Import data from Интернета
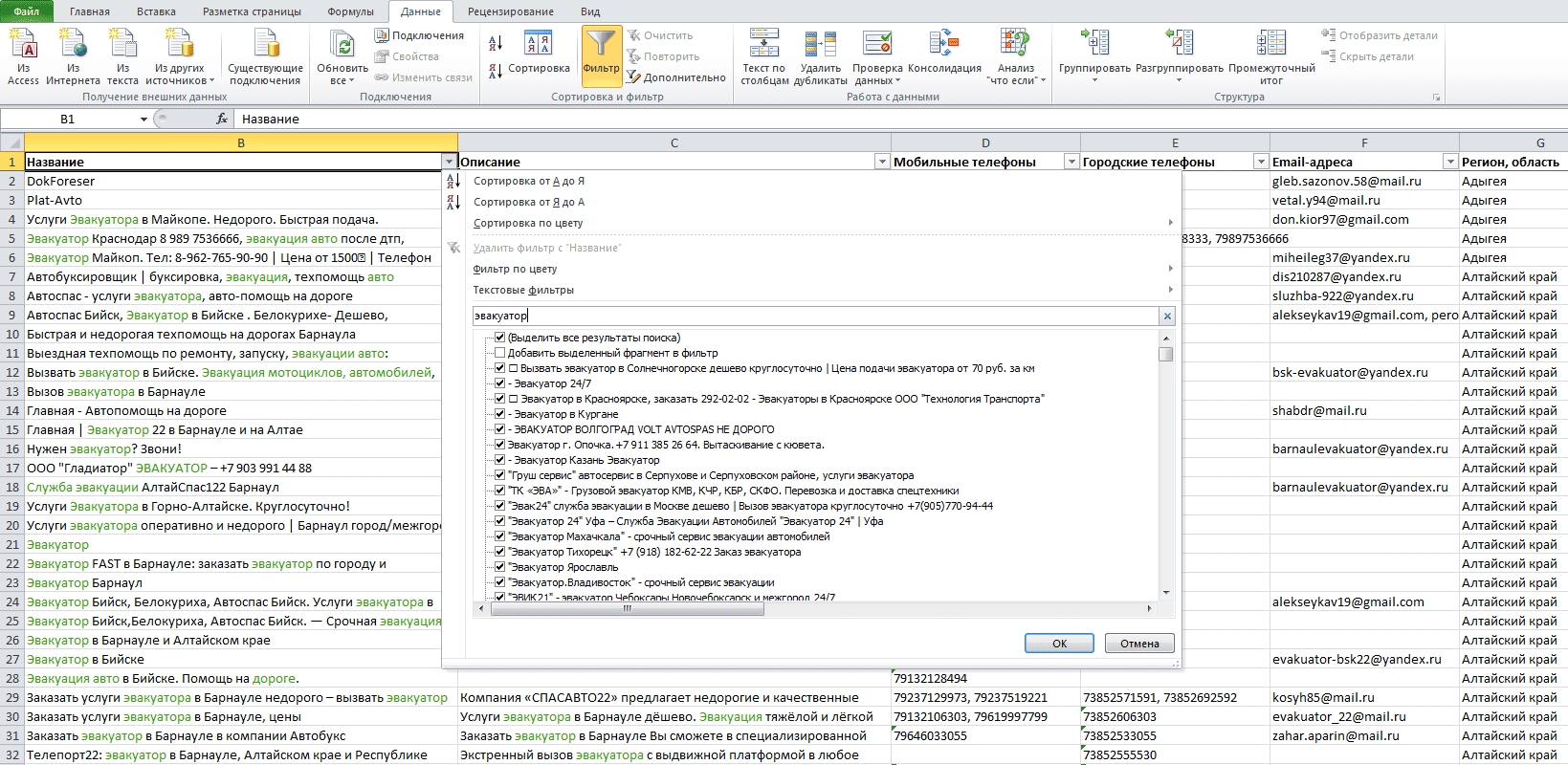1568x765 pixels. point(73,57)
